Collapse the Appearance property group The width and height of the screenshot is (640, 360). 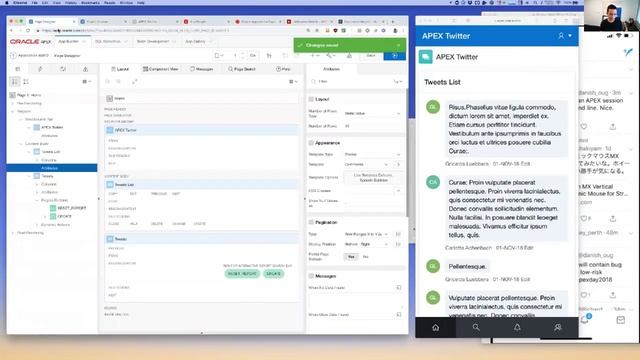311,143
